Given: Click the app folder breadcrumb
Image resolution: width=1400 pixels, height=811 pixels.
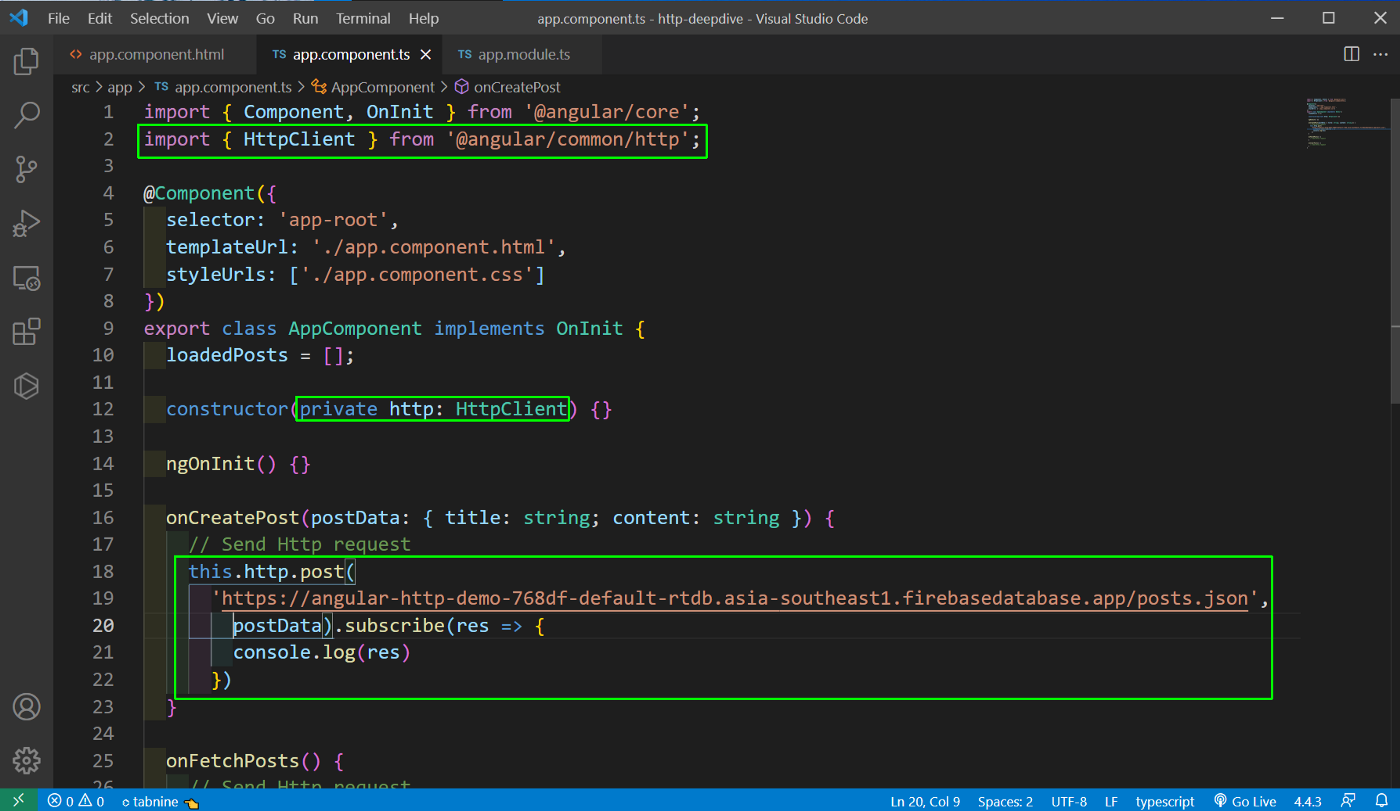Looking at the screenshot, I should [x=119, y=87].
